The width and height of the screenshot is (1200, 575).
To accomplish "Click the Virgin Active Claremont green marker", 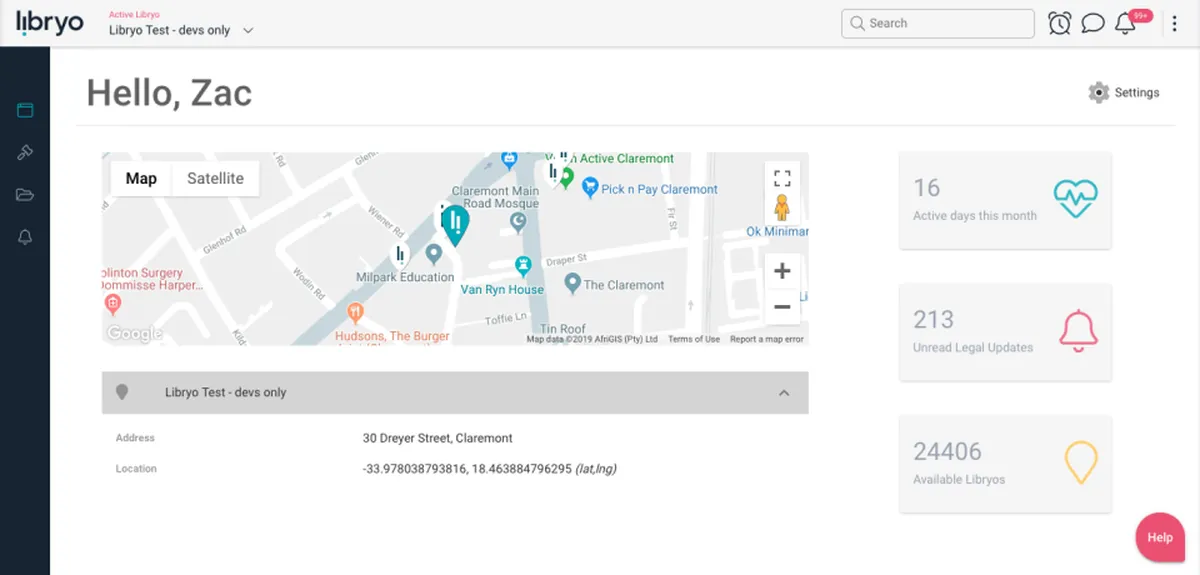I will click(x=566, y=178).
